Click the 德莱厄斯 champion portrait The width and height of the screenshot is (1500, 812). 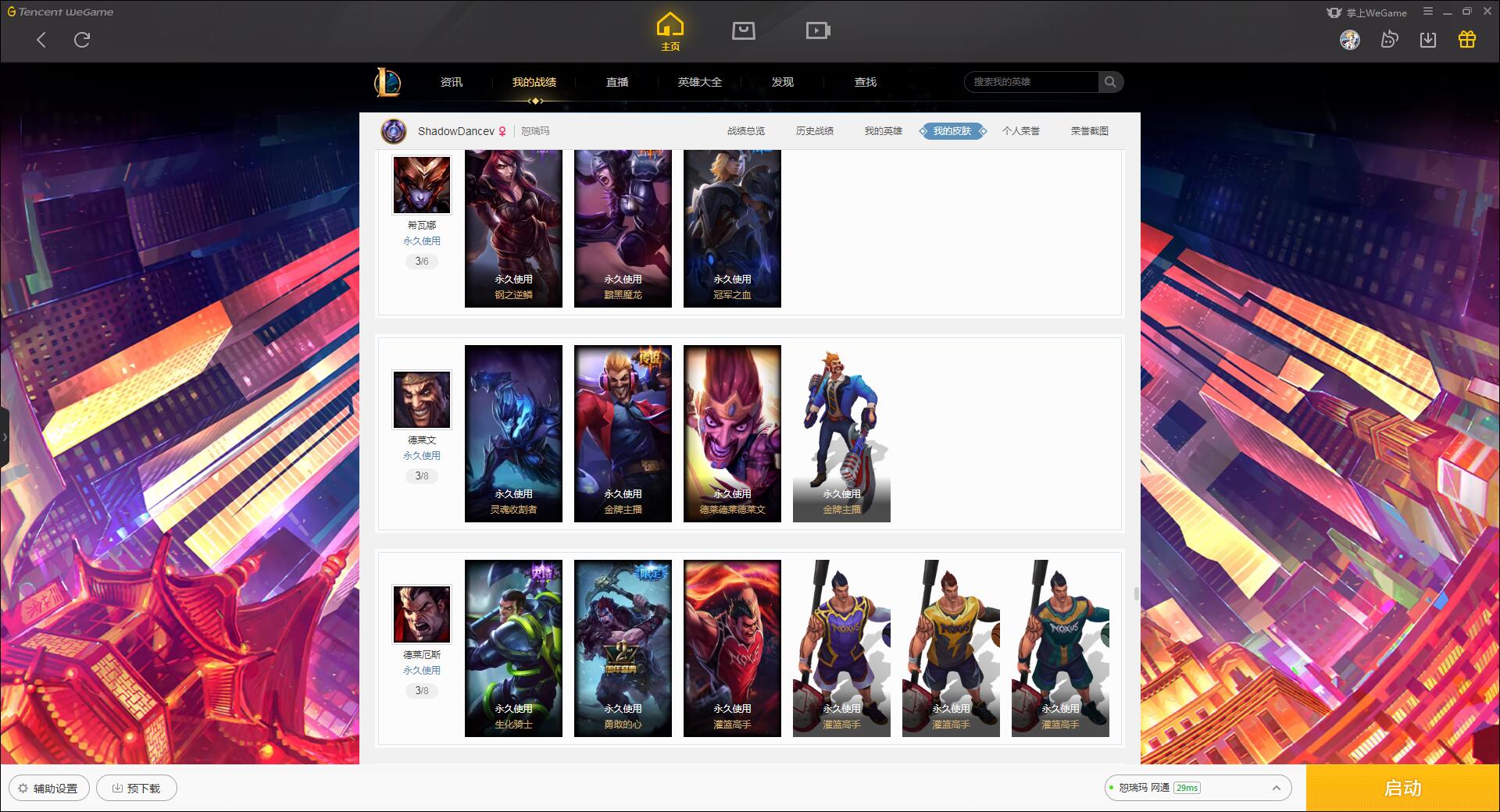[422, 614]
